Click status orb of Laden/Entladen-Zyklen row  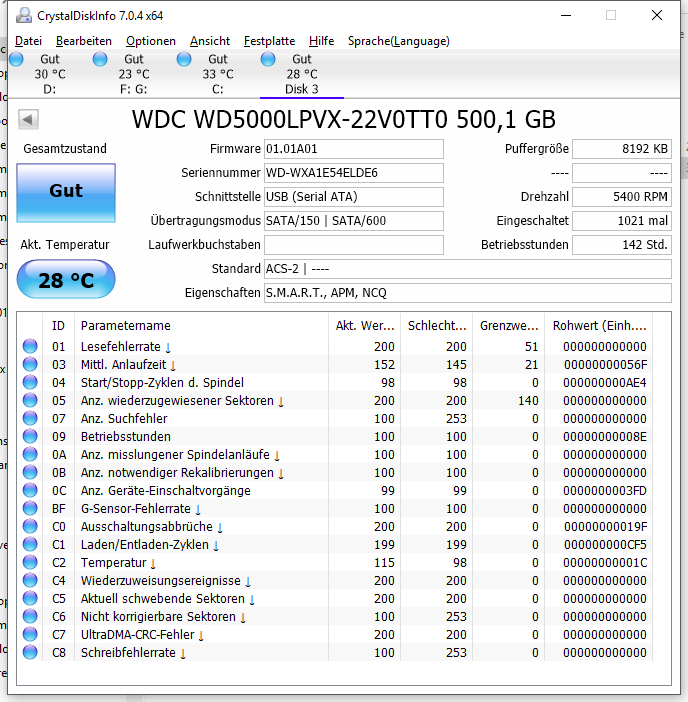[30, 544]
